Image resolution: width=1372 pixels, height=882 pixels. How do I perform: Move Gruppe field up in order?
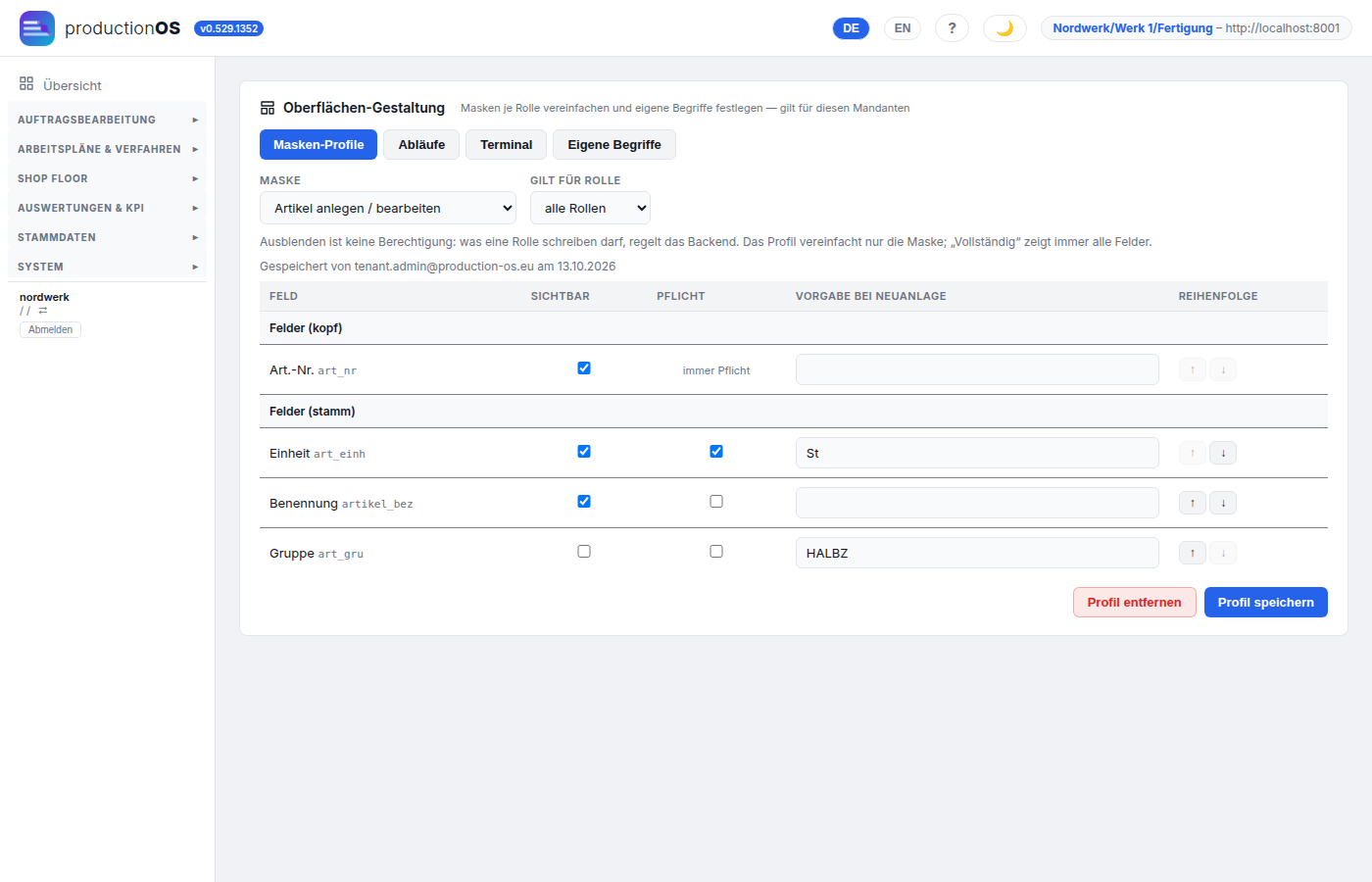pyautogui.click(x=1192, y=553)
